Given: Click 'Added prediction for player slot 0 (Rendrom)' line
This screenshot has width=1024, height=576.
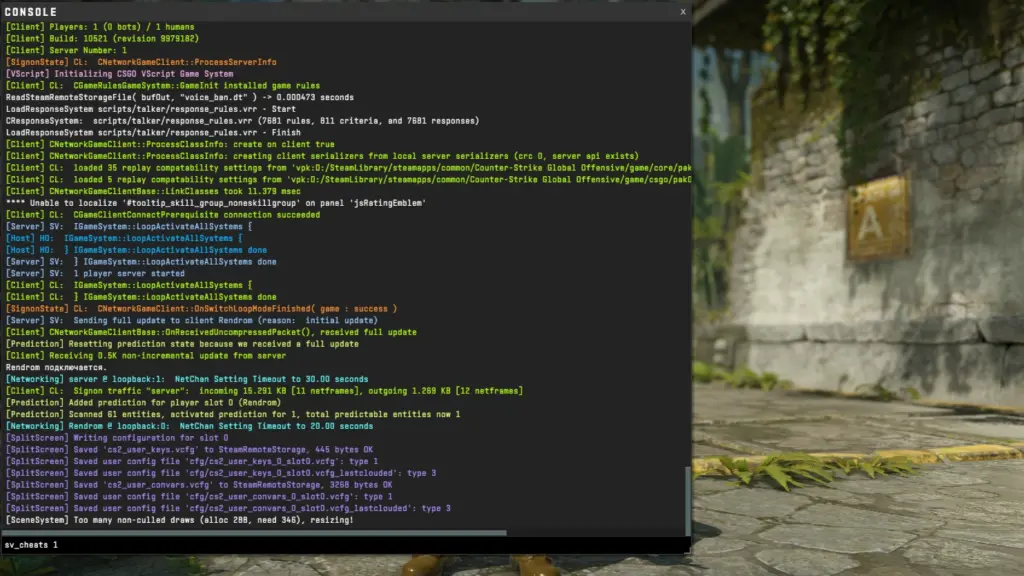Looking at the screenshot, I should (x=143, y=403).
